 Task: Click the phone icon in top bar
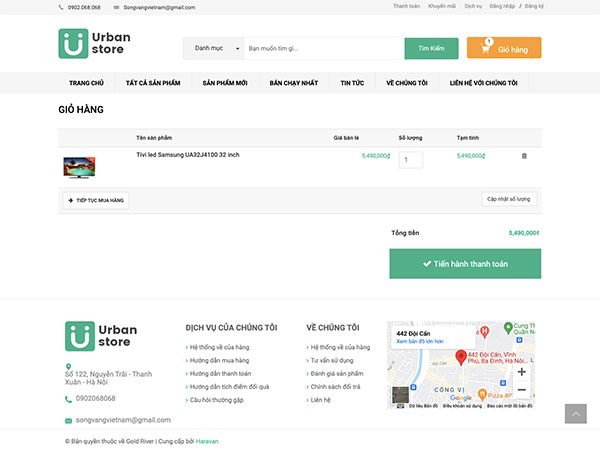pyautogui.click(x=61, y=7)
